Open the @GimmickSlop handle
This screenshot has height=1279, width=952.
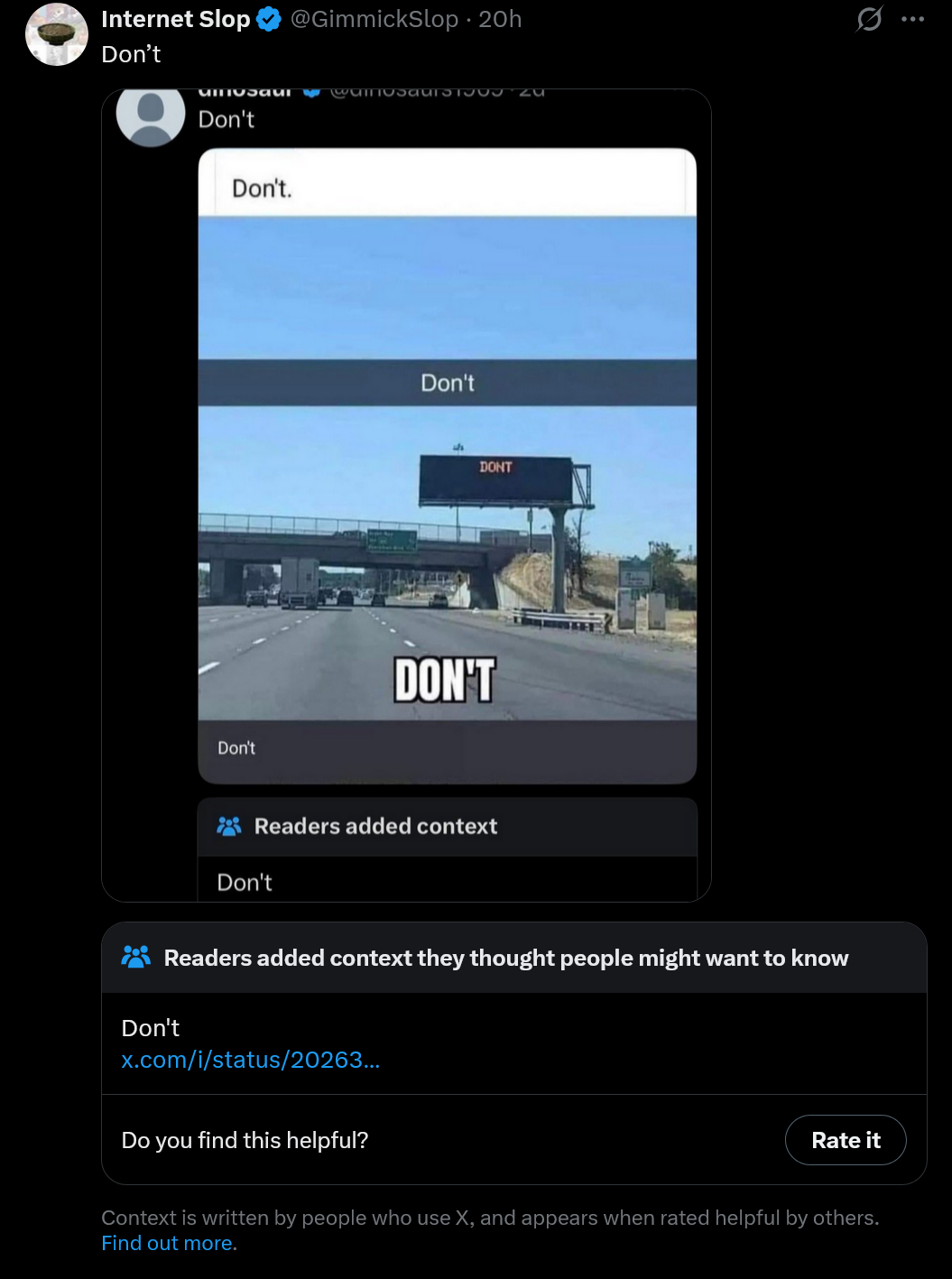(374, 19)
